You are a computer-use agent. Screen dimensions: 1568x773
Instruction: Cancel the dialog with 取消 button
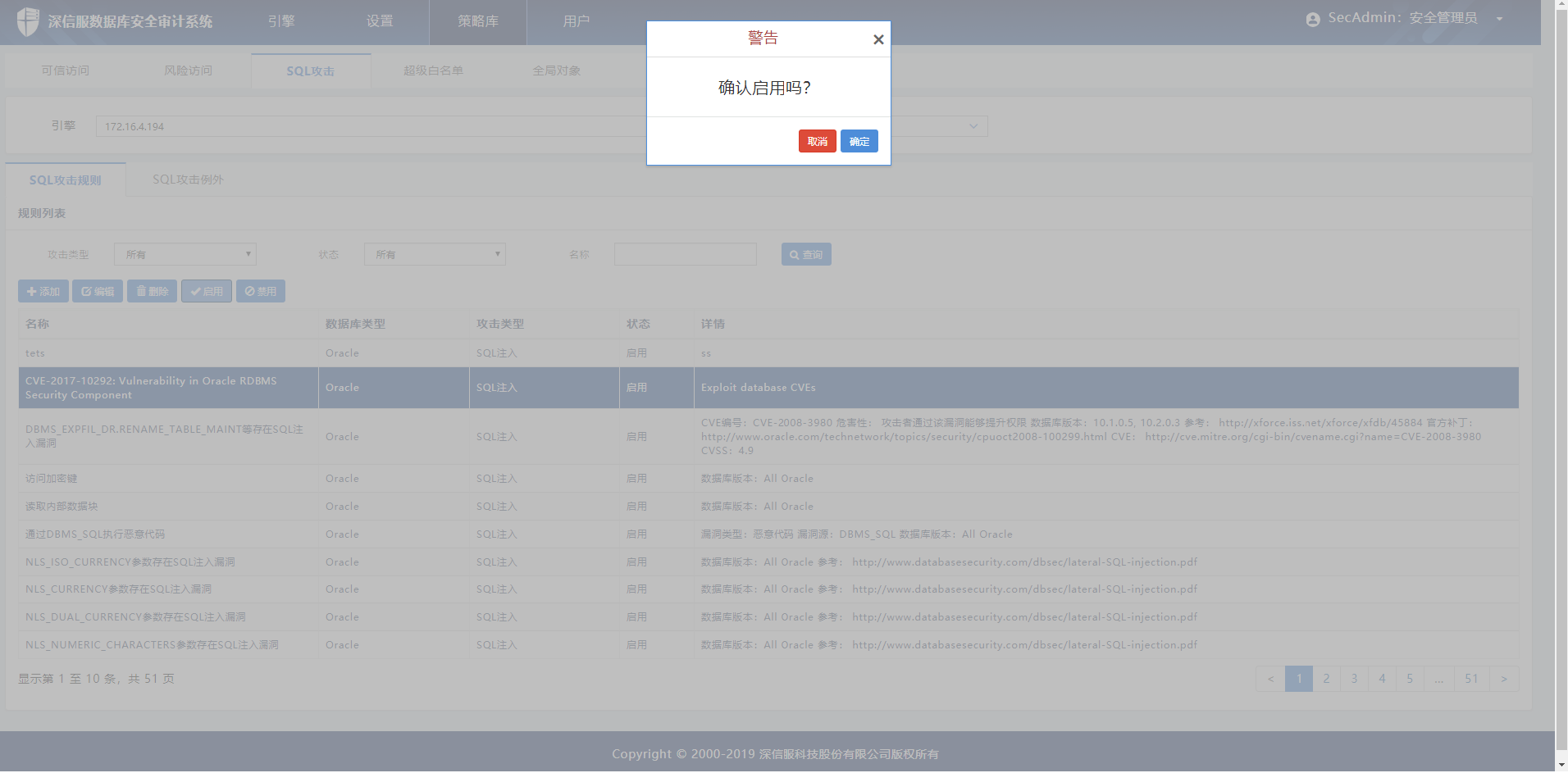click(817, 142)
